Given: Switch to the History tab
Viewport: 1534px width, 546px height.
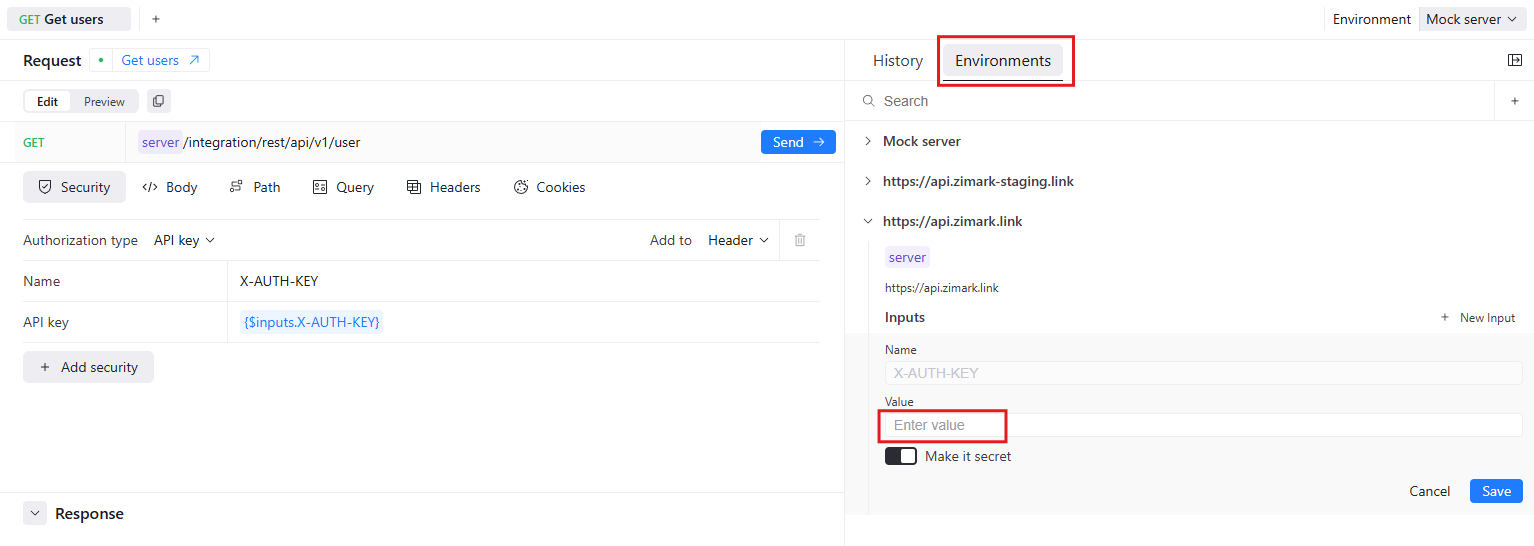Looking at the screenshot, I should (897, 60).
